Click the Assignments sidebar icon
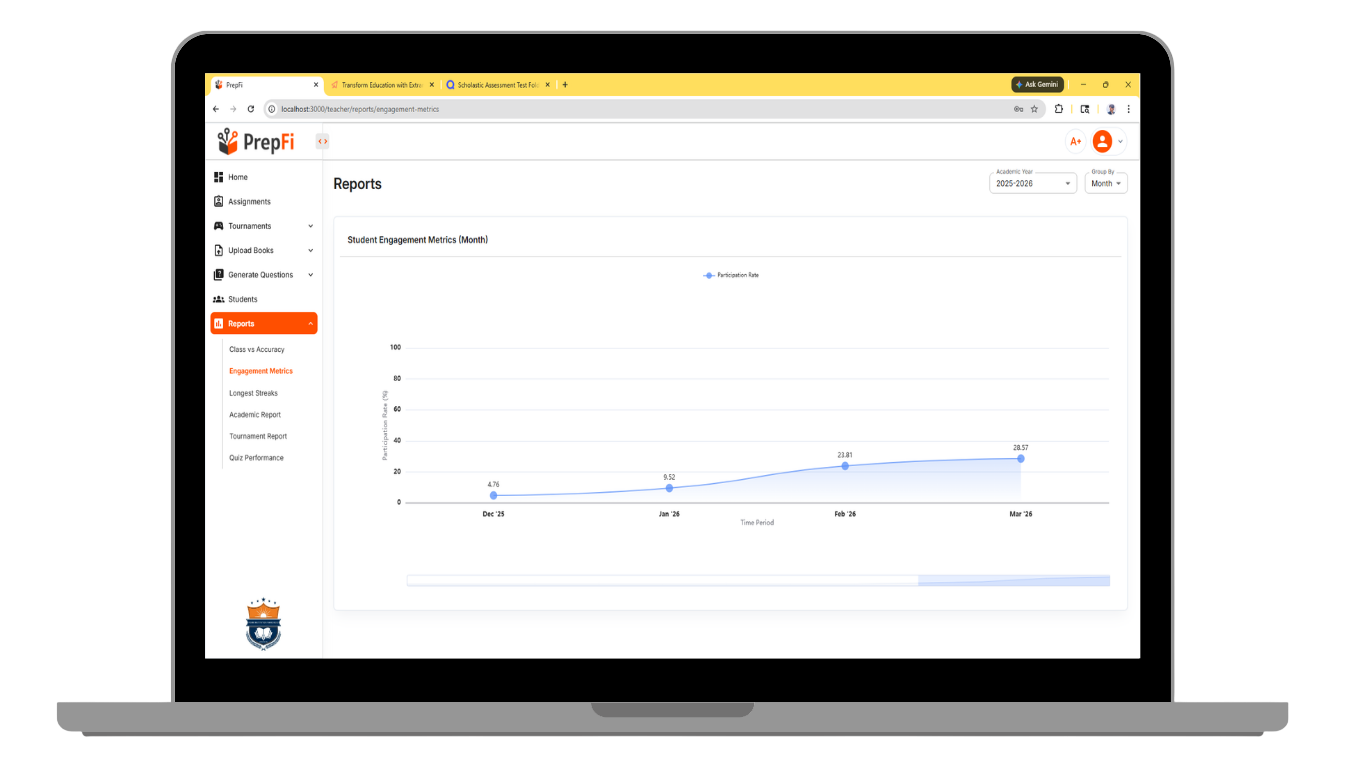This screenshot has width=1366, height=768. 218,201
